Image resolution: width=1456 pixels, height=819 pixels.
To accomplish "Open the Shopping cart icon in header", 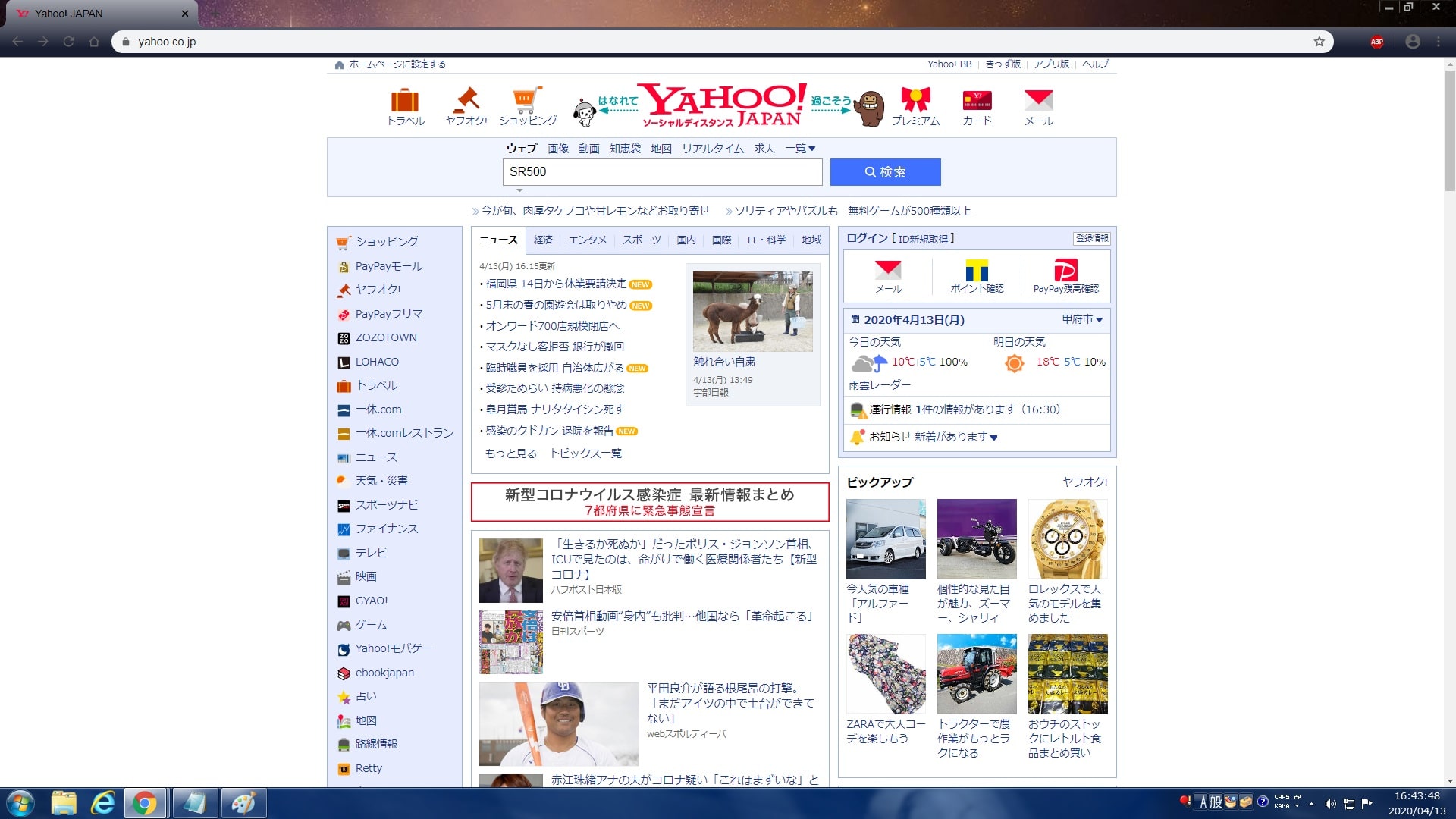I will point(527,100).
